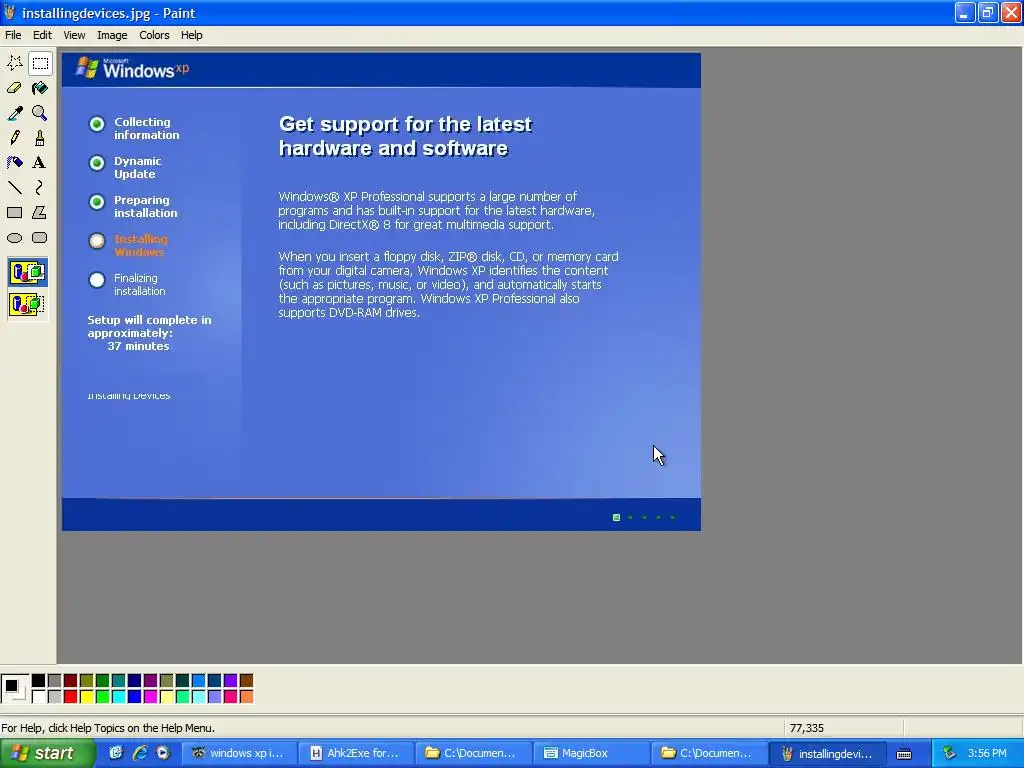Screen dimensions: 1024x768
Task: Pick the brown color swatch
Action: click(x=246, y=680)
